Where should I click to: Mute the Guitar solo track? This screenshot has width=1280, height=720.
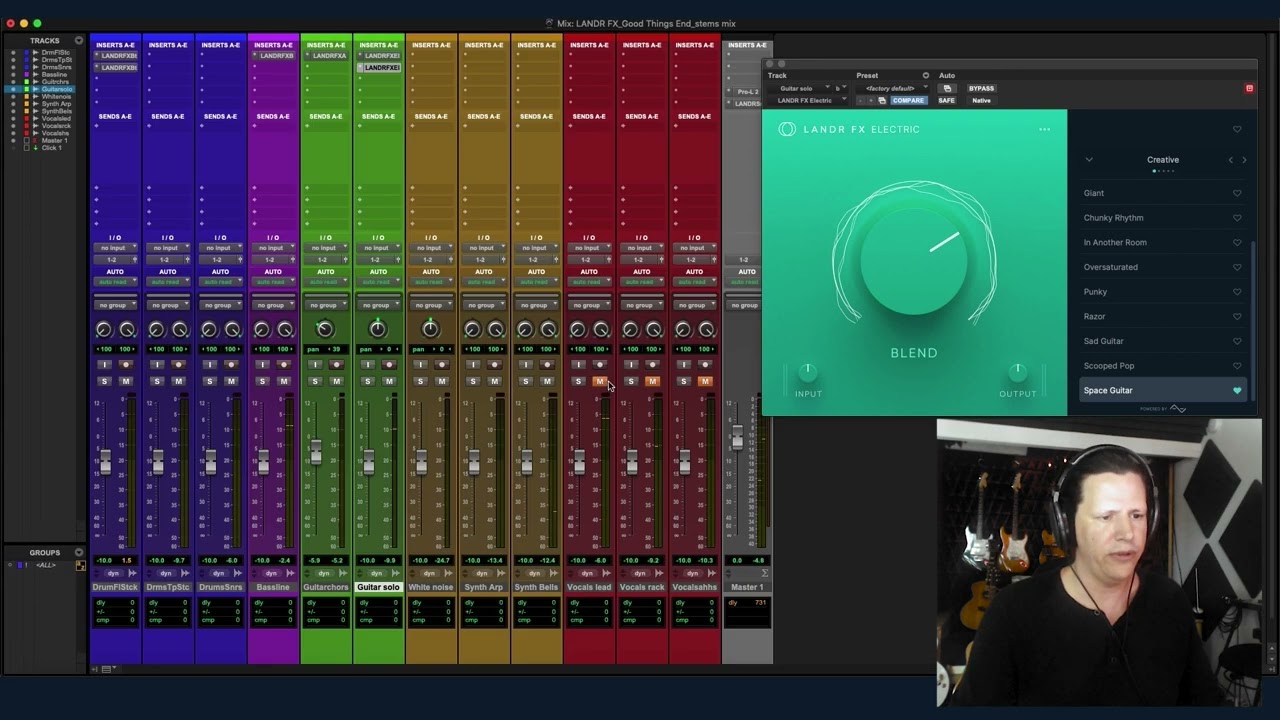(x=389, y=381)
